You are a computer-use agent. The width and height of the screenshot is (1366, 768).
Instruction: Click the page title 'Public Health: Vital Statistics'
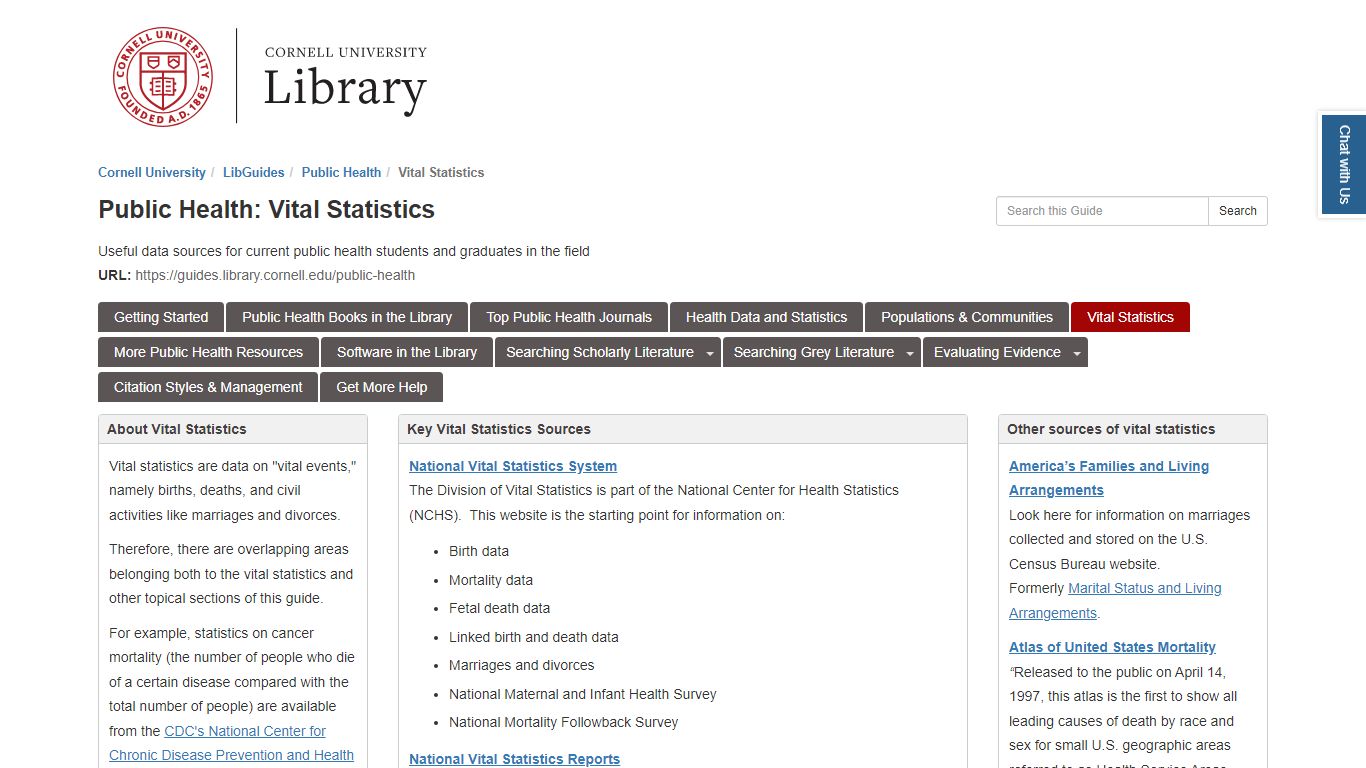tap(266, 210)
